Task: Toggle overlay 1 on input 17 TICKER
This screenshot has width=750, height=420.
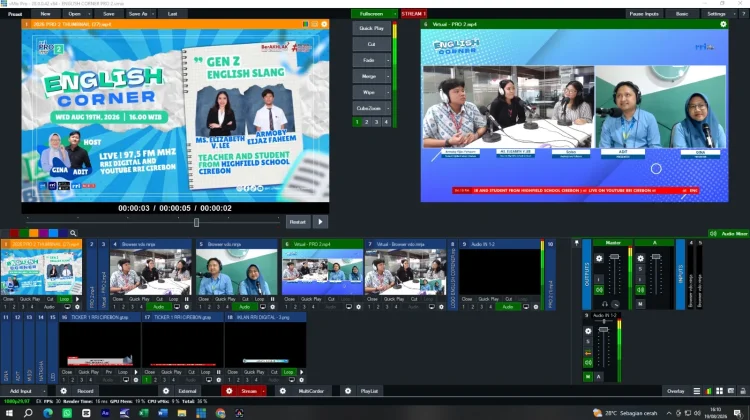Action: tap(146, 380)
